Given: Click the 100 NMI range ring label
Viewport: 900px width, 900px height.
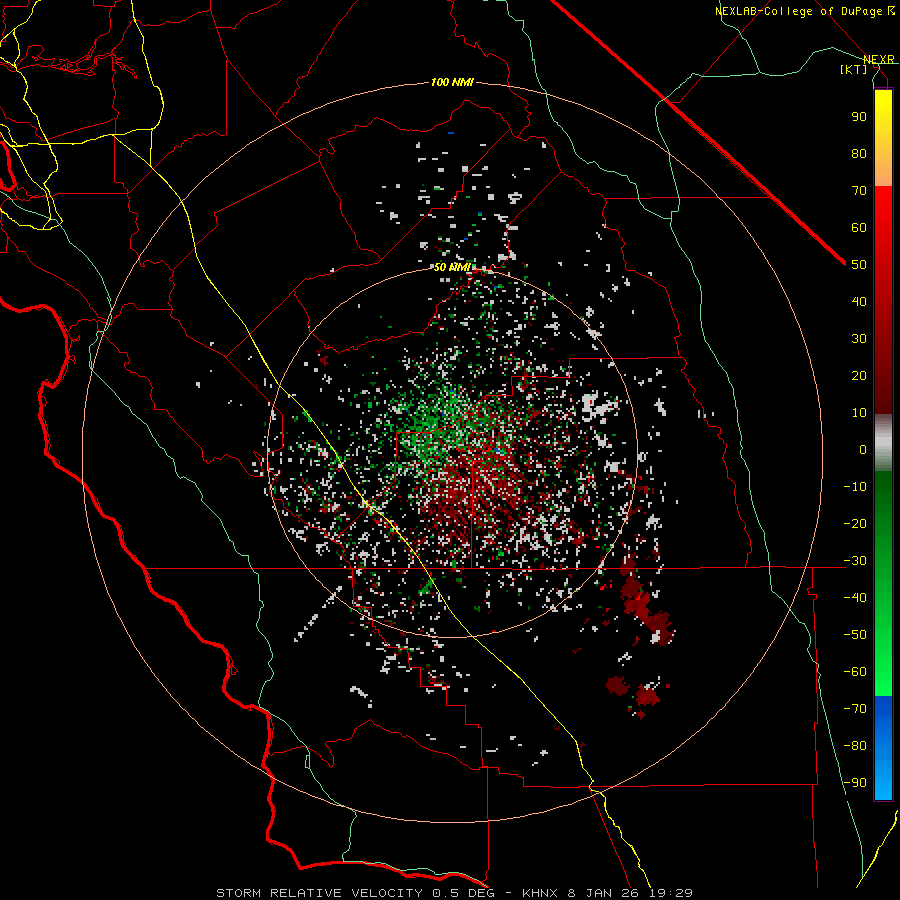Looking at the screenshot, I should pyautogui.click(x=452, y=83).
